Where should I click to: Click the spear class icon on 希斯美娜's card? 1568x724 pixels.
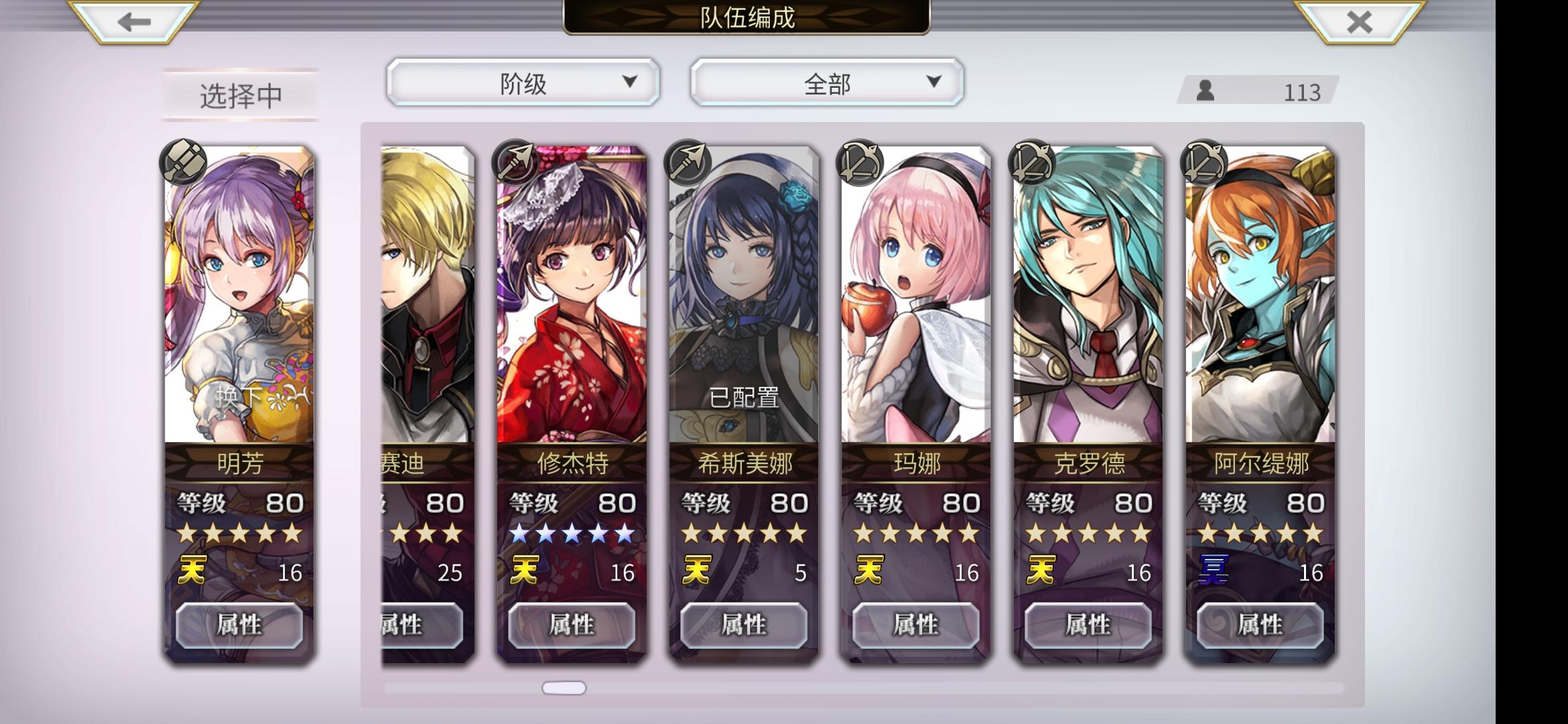pos(687,162)
